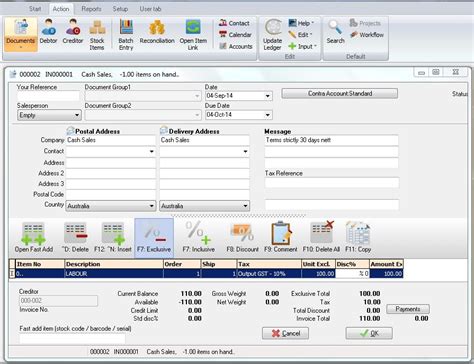Click the Contra Account Standard button
Image resolution: width=474 pixels, height=364 pixels.
[340, 94]
